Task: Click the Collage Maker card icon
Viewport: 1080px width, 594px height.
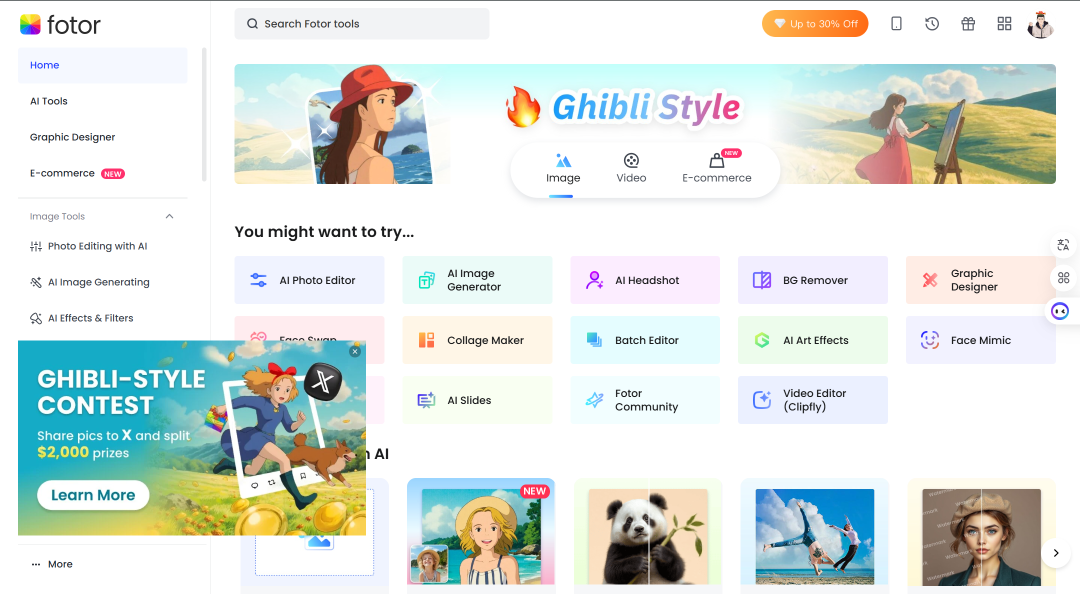Action: click(426, 340)
